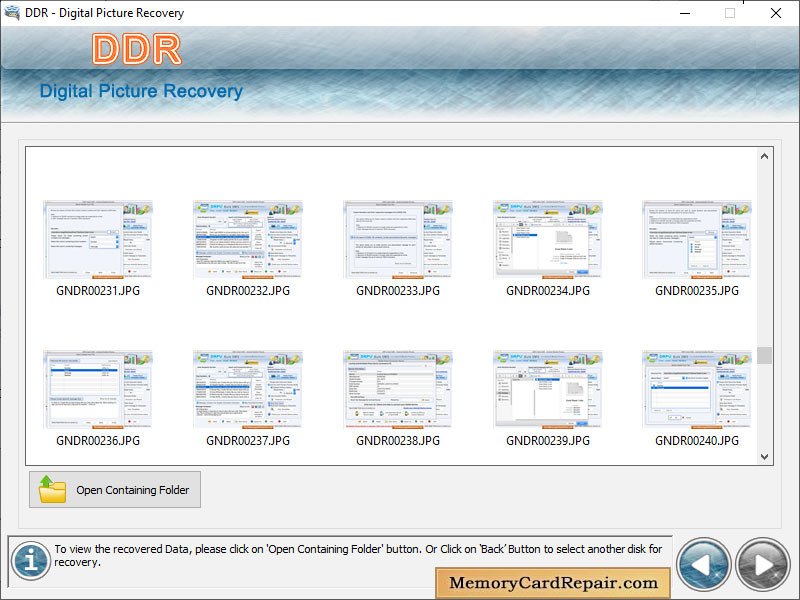Click the vertical scrollbar thumb in the file list
Image resolution: width=800 pixels, height=600 pixels.
click(x=764, y=355)
